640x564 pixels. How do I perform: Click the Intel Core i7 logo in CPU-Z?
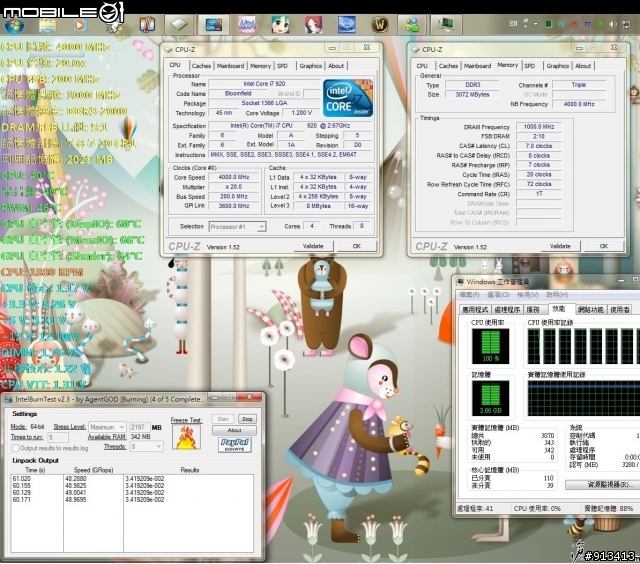pos(348,98)
